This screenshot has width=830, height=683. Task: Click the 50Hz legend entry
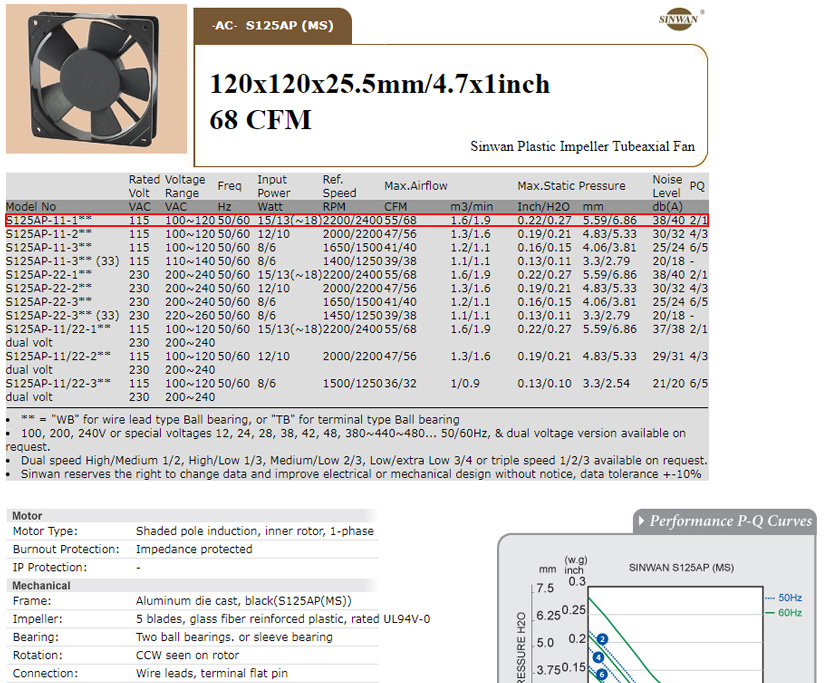(x=784, y=598)
